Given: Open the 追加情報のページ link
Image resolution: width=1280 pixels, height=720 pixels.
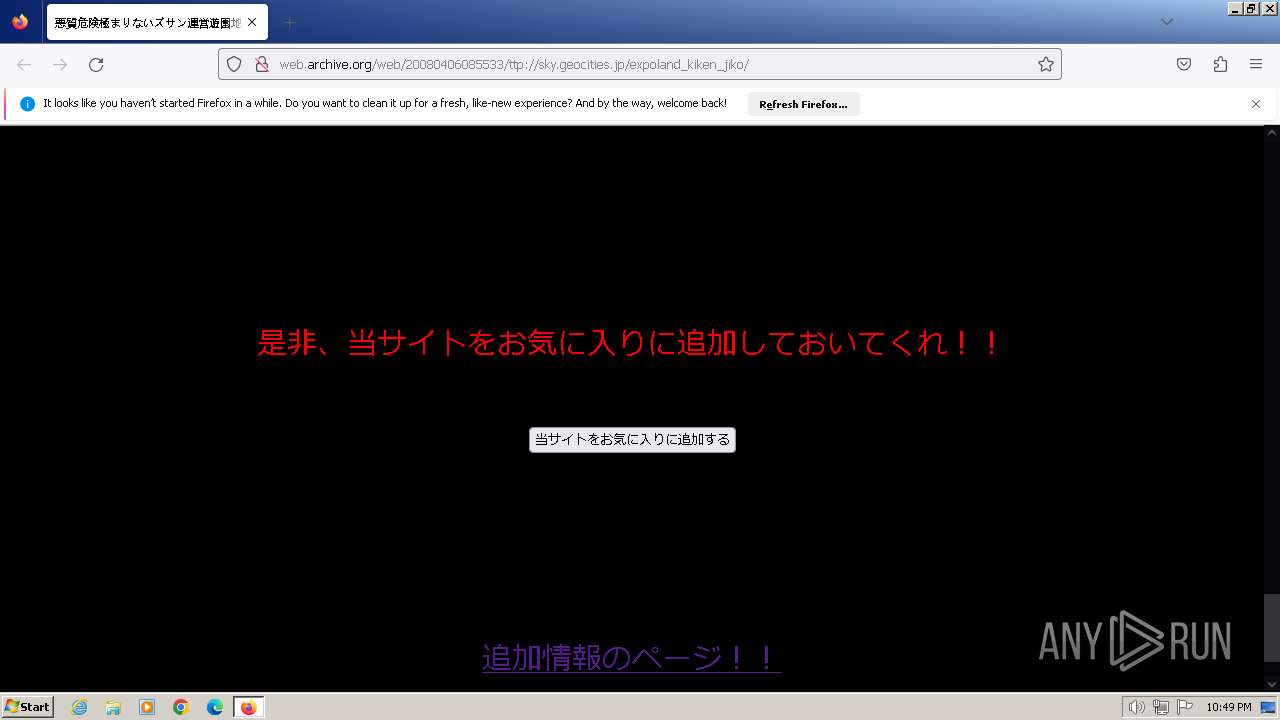Looking at the screenshot, I should (x=631, y=657).
